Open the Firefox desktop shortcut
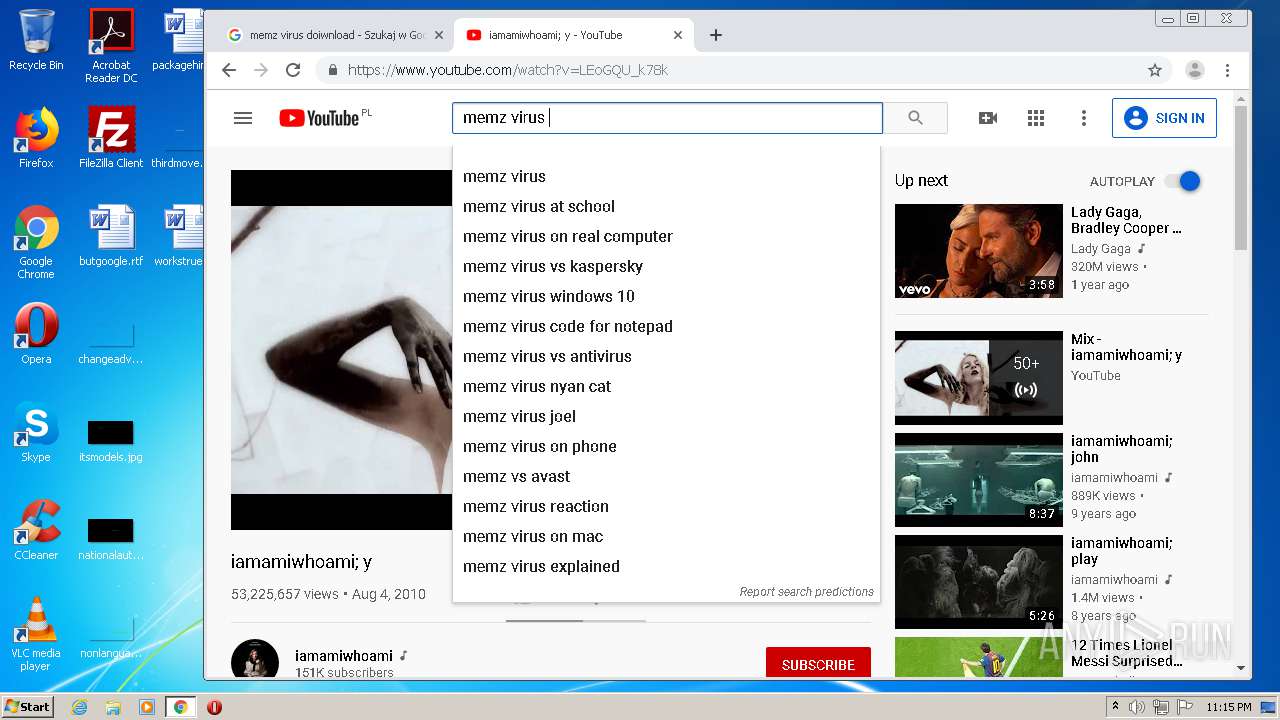1280x720 pixels. pos(36,138)
